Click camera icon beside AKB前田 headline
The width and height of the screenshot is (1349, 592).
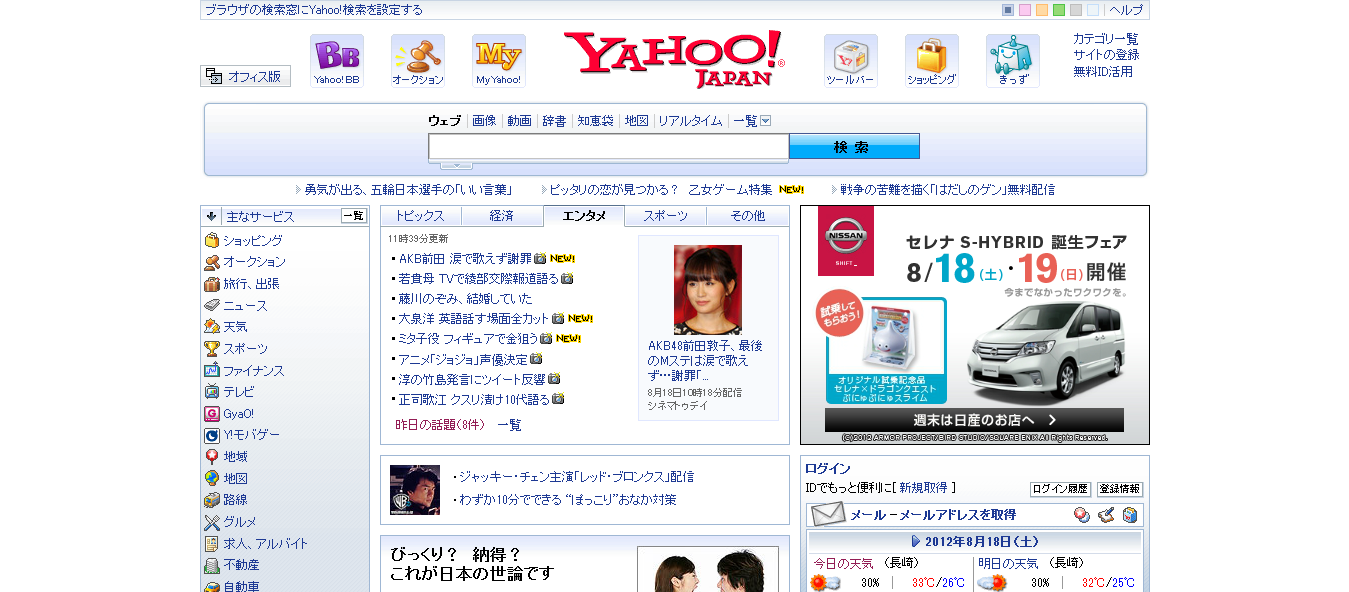tap(540, 258)
